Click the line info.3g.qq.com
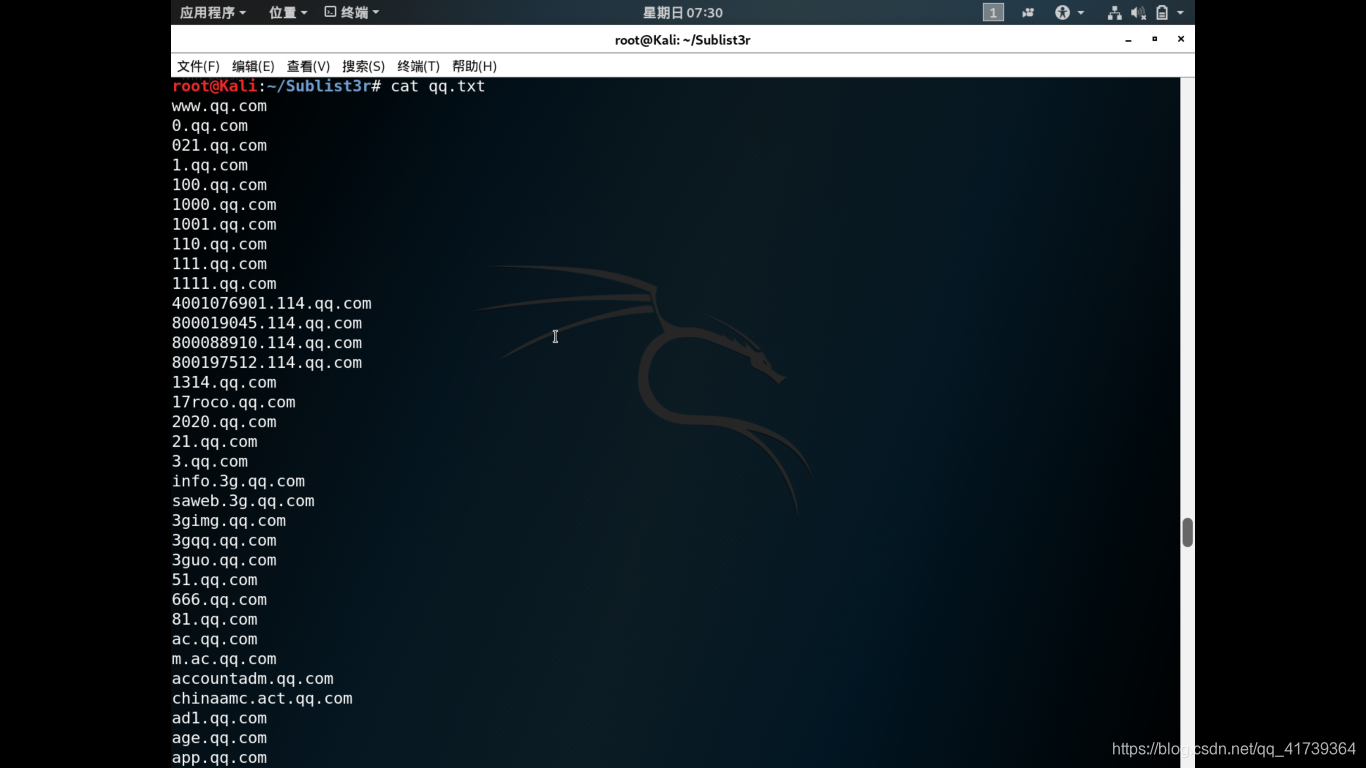The width and height of the screenshot is (1366, 768). click(x=238, y=481)
